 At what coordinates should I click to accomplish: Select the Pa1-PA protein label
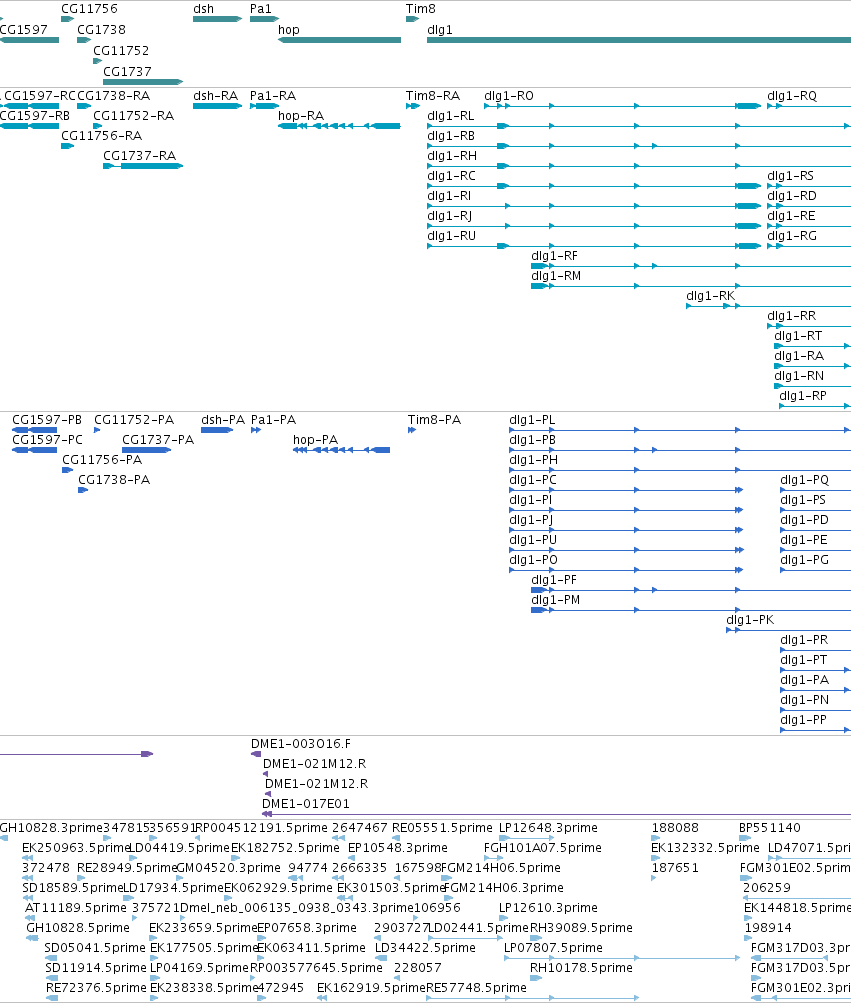(273, 420)
